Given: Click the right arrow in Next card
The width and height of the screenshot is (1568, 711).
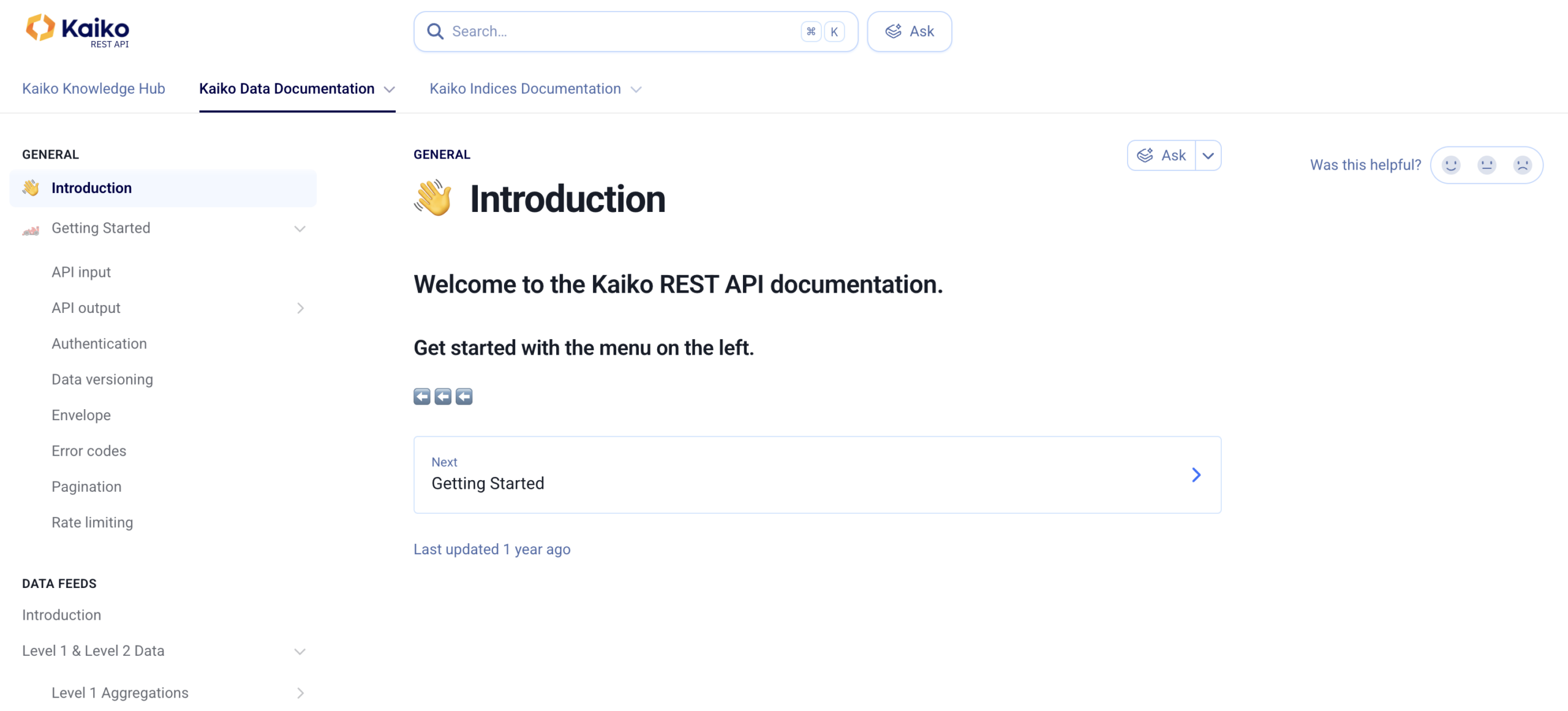Looking at the screenshot, I should pos(1196,475).
